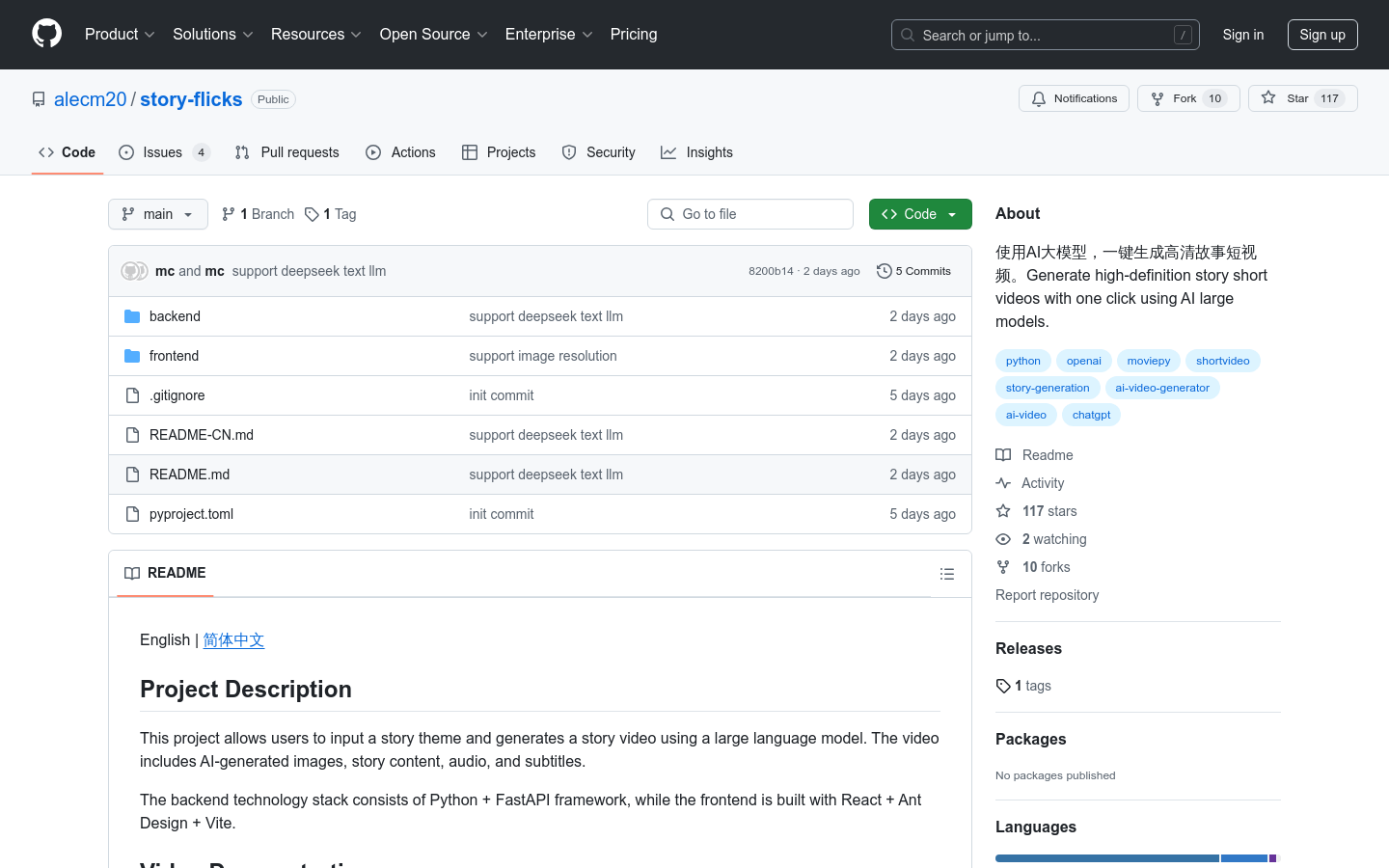1389x868 pixels.
Task: Switch to the Pull requests tab
Action: point(287,152)
